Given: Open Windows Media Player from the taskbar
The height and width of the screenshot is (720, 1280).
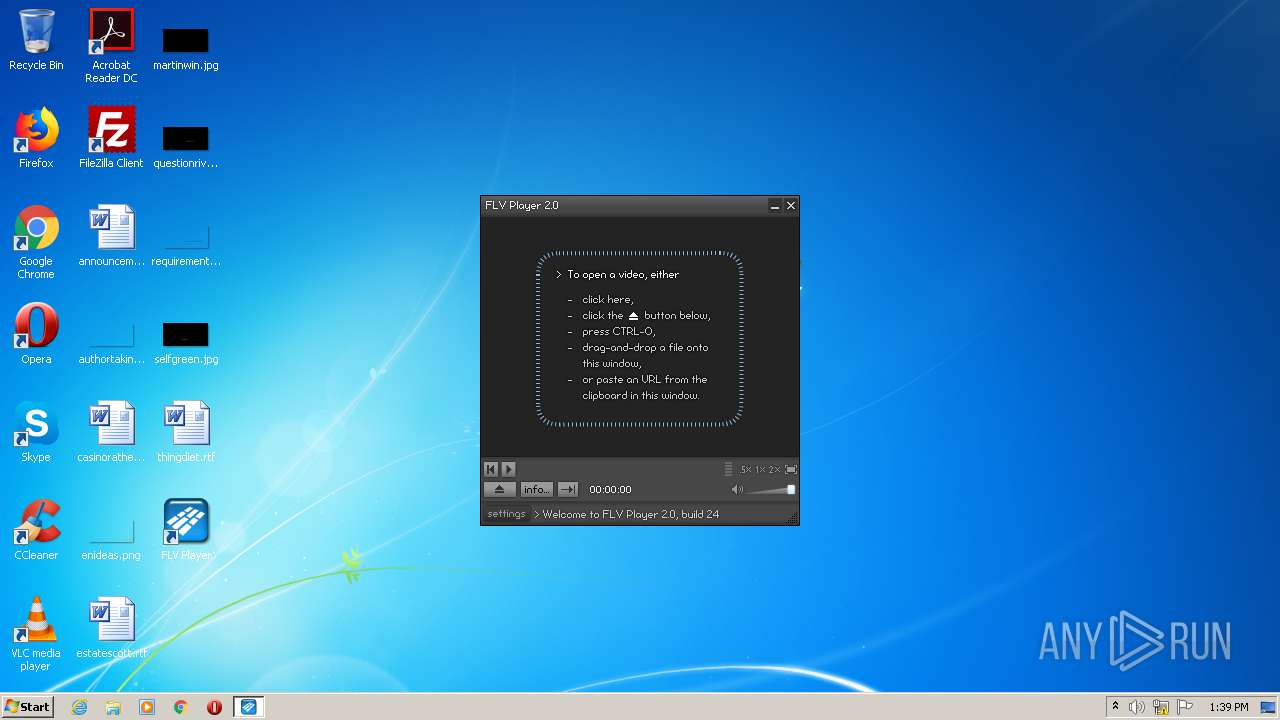Looking at the screenshot, I should tap(147, 707).
